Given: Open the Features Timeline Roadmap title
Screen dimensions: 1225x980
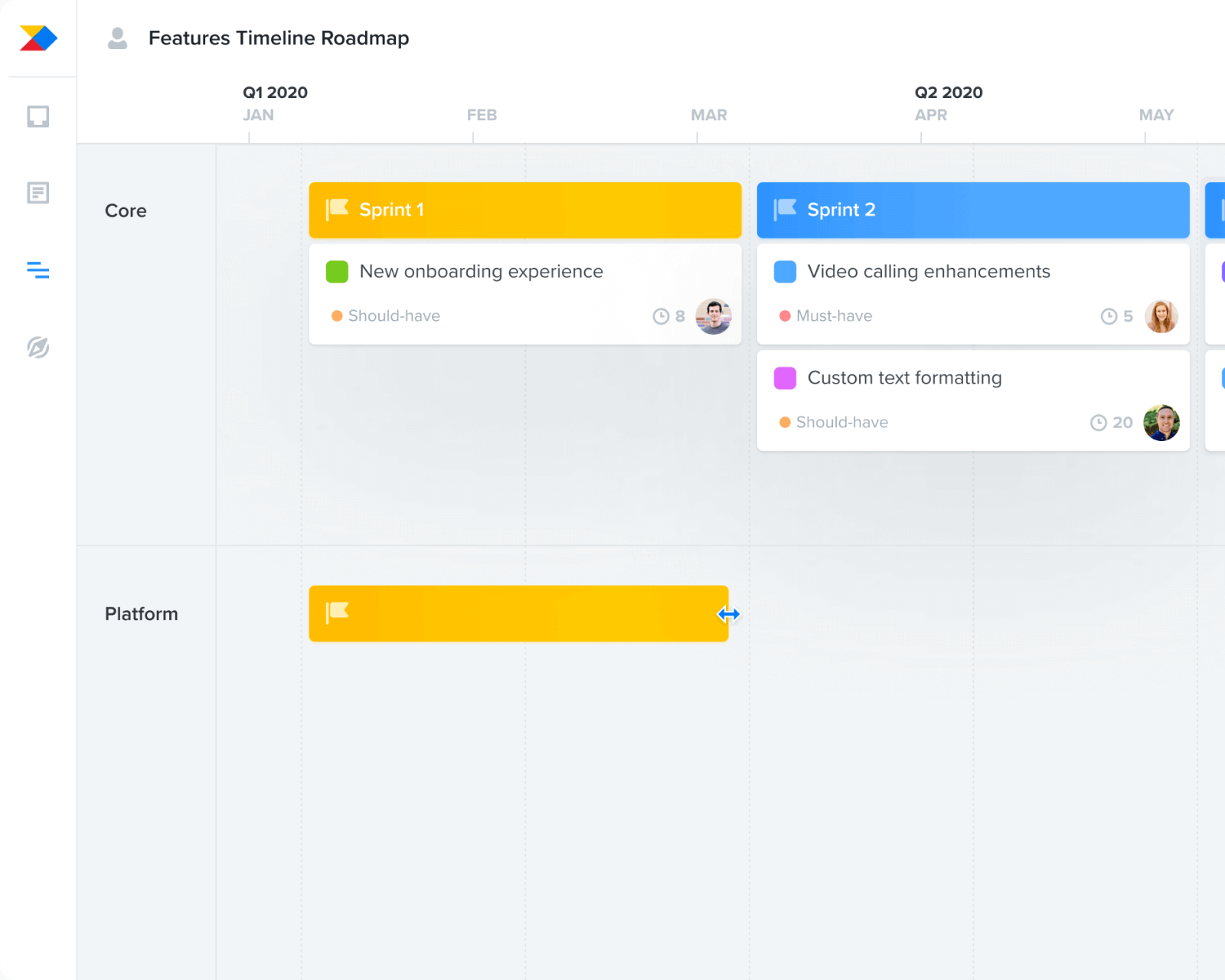Looking at the screenshot, I should pos(279,38).
